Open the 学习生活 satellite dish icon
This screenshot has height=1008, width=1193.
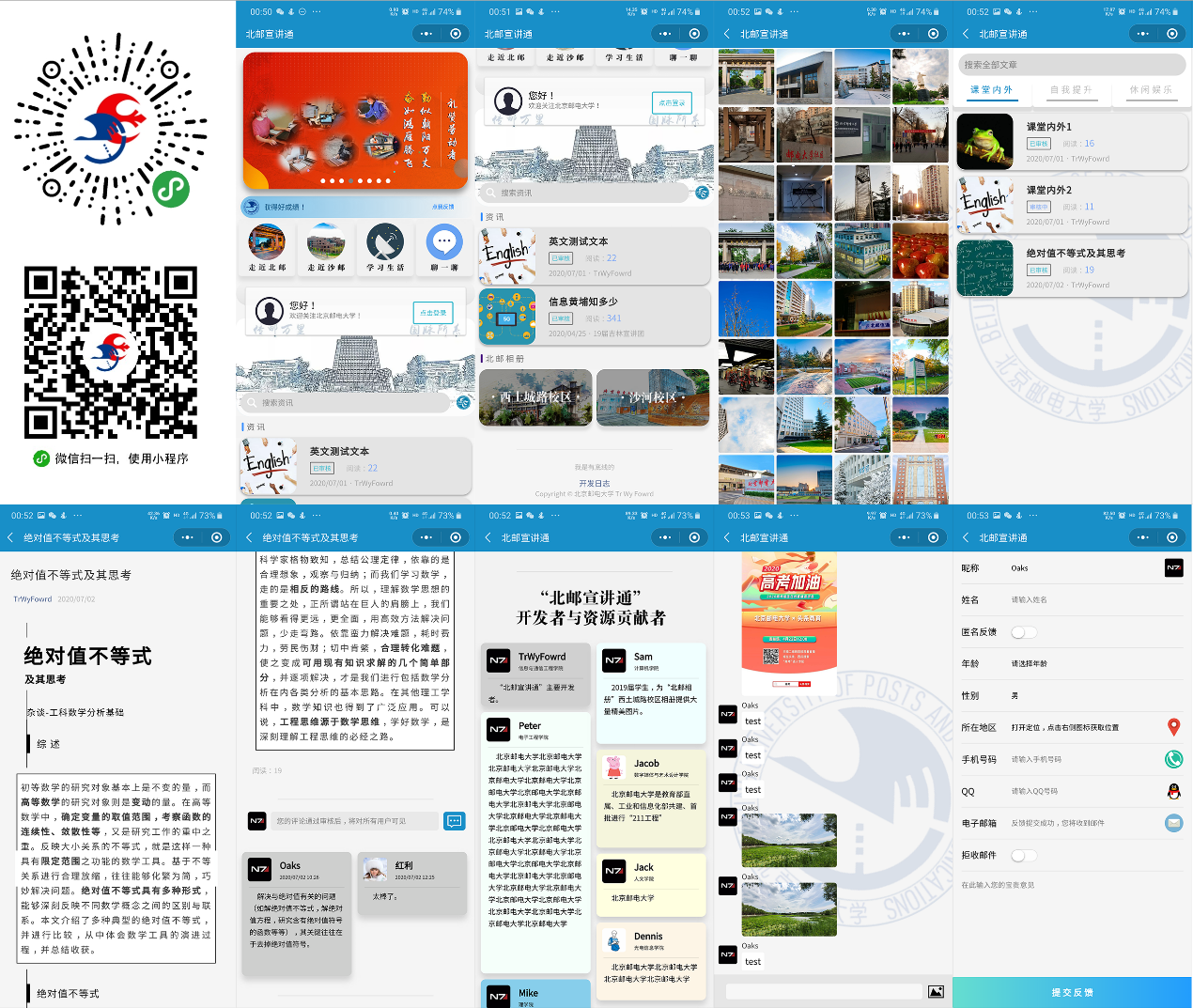tap(385, 242)
